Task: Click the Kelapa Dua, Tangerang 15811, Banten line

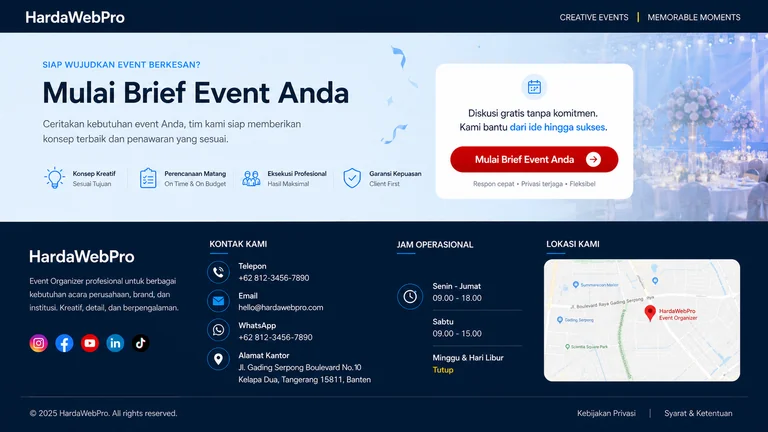Action: pyautogui.click(x=305, y=380)
